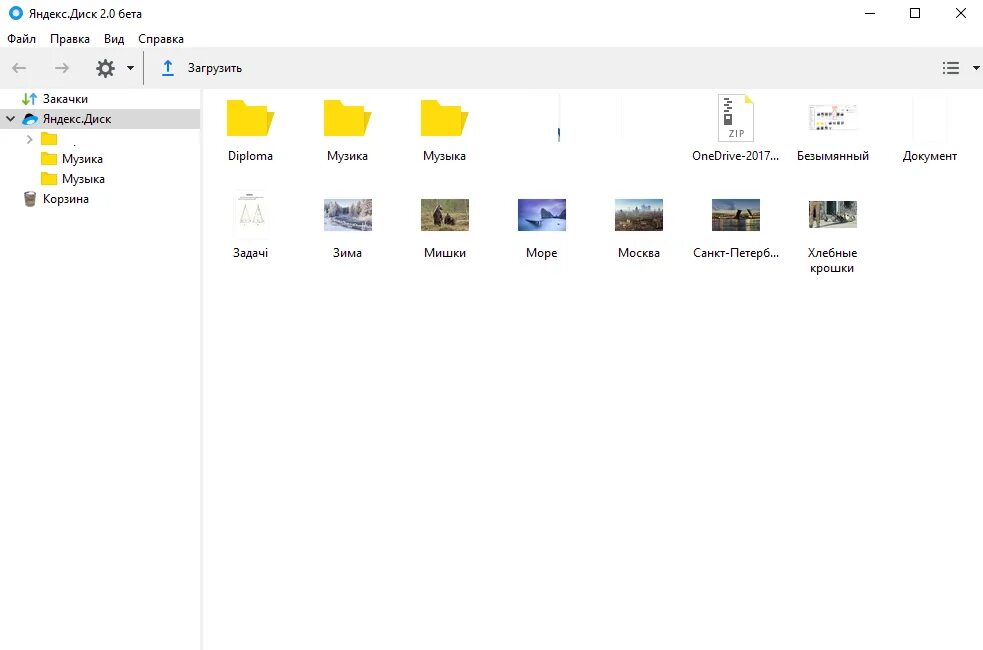Open the Справка menu

(x=160, y=39)
